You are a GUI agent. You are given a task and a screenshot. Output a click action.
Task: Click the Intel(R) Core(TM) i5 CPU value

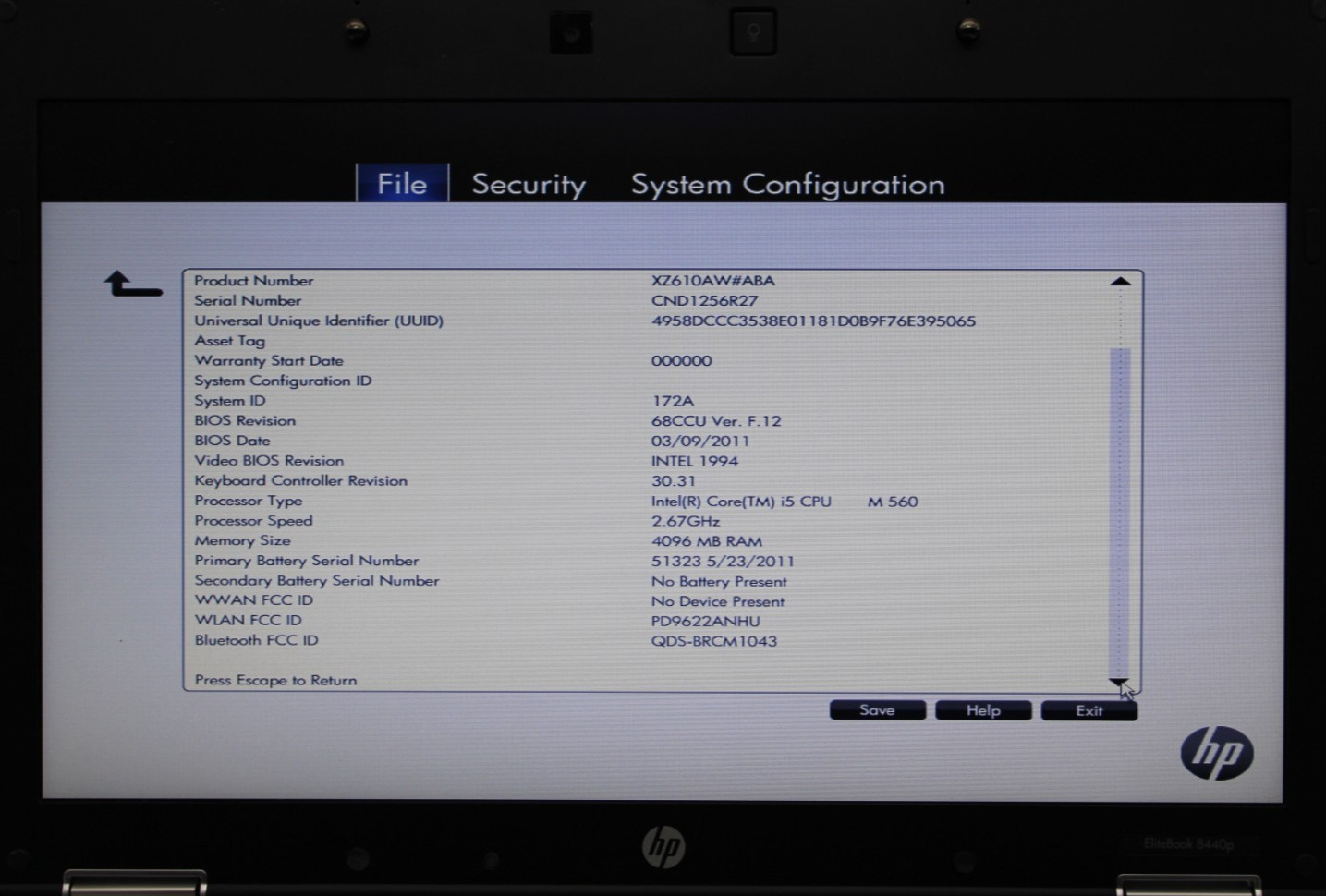click(785, 502)
